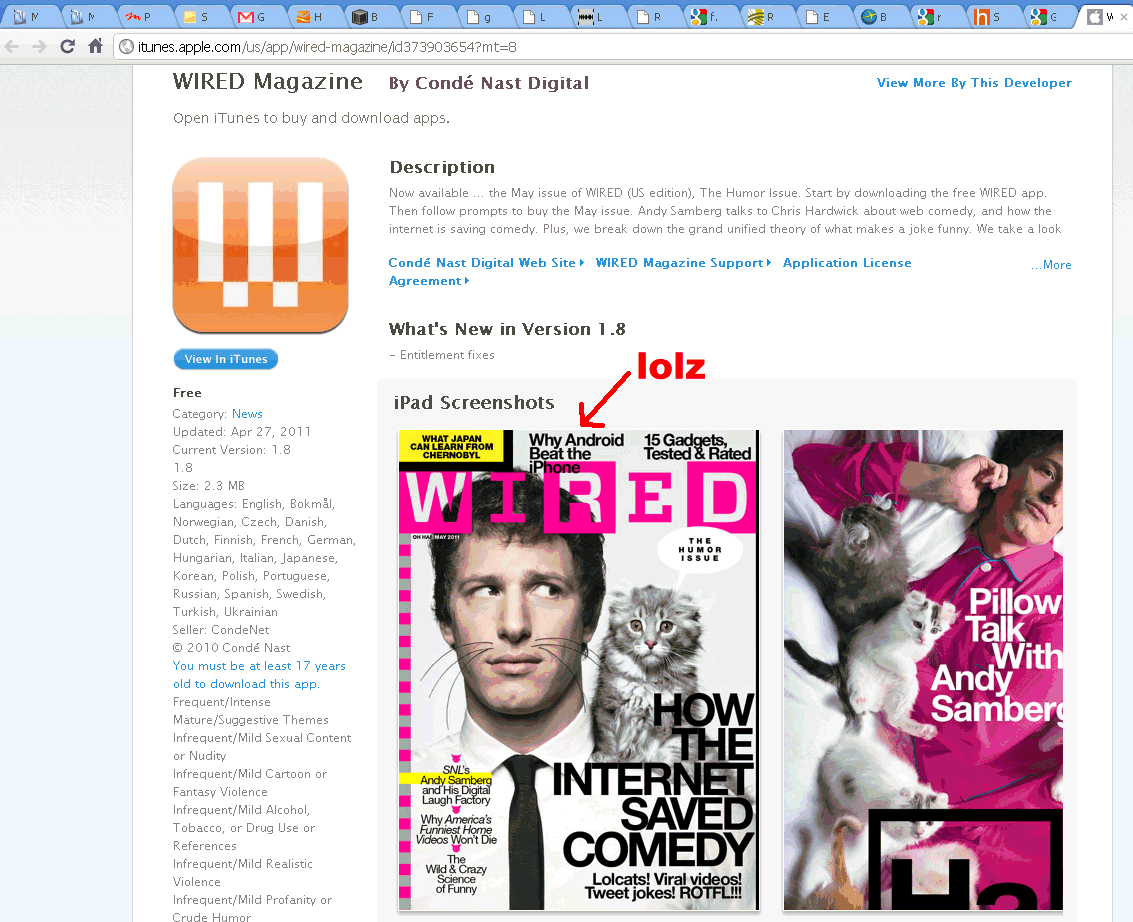
Task: Open the blank-page tab labeled E
Action: 819,17
